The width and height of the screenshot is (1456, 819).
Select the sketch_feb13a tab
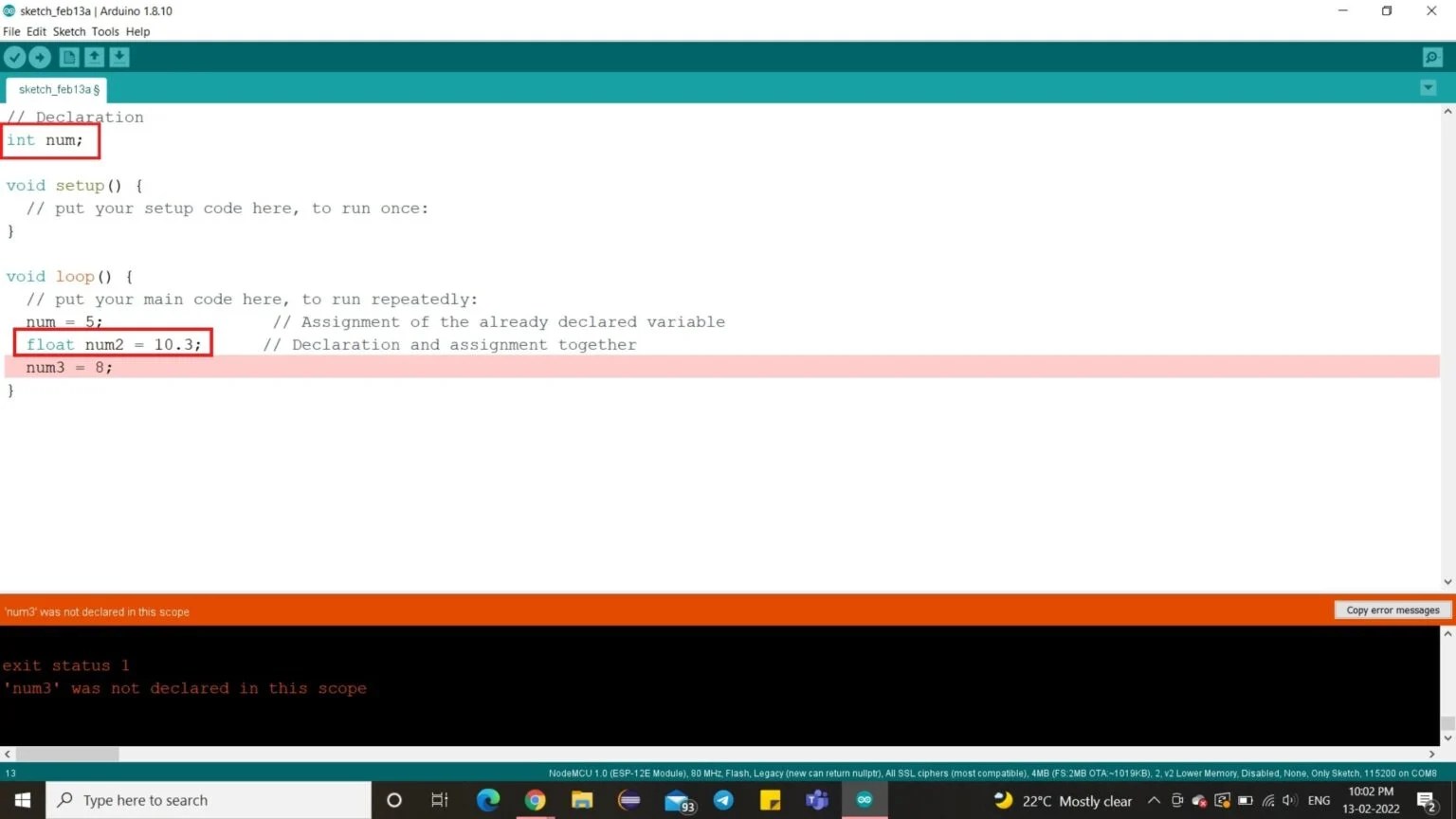coord(55,88)
